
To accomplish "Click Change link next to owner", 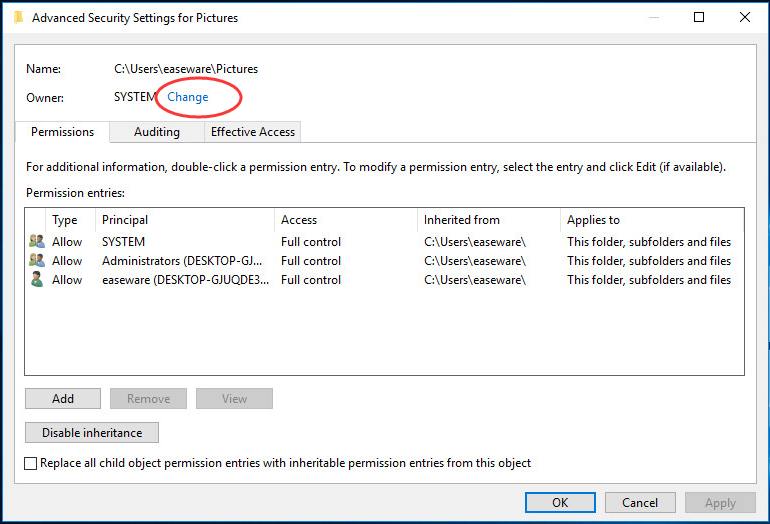I will pyautogui.click(x=188, y=97).
